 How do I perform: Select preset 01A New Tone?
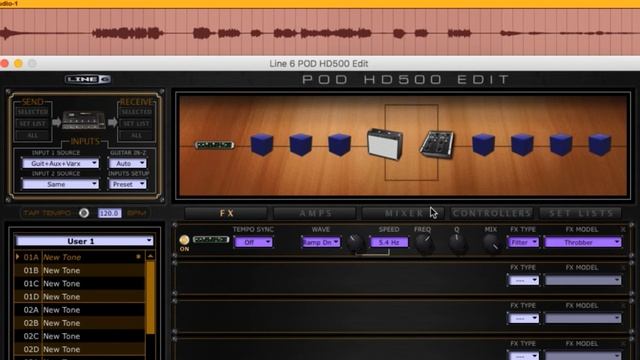(x=80, y=257)
